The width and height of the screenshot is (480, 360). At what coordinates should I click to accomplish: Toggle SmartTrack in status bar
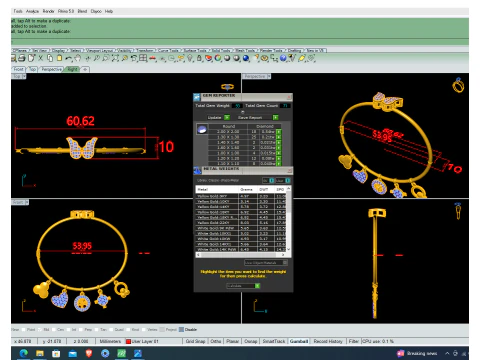point(274,341)
